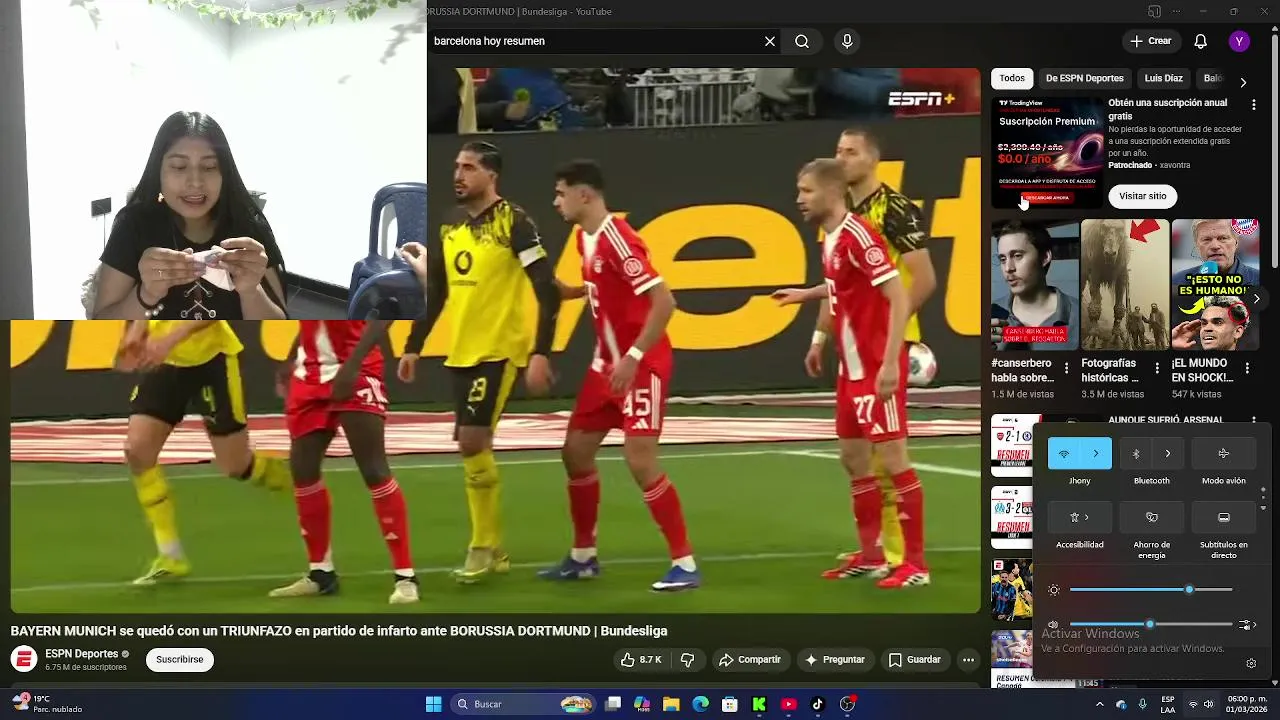Open File Explorer from the taskbar
The width and height of the screenshot is (1280, 720).
tap(671, 704)
